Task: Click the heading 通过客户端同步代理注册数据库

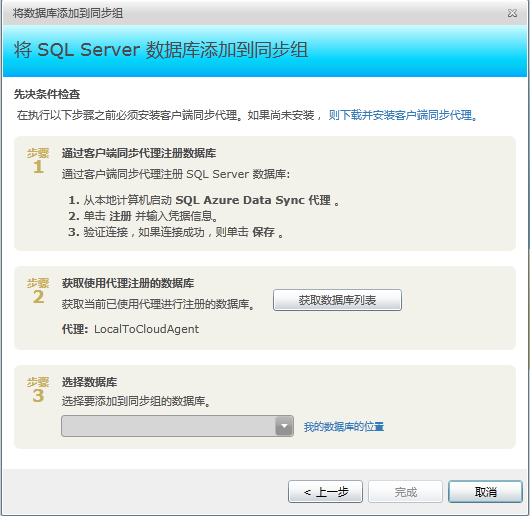Action: coord(139,153)
